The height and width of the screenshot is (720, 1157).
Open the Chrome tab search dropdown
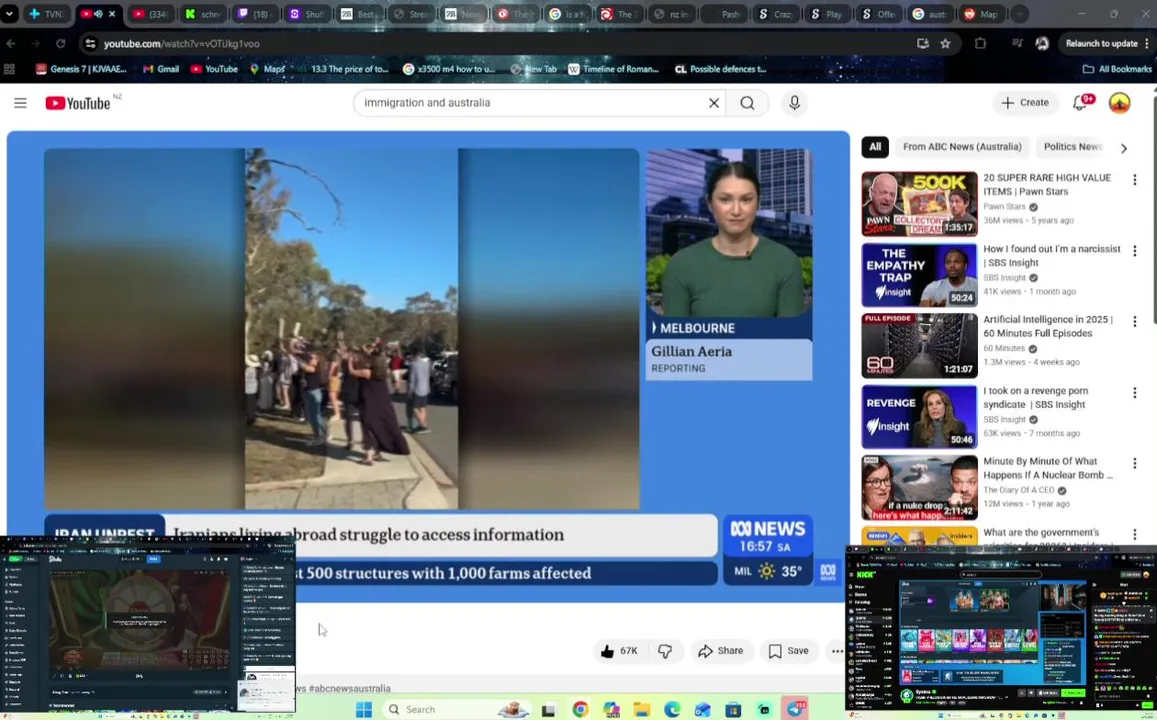coord(9,14)
